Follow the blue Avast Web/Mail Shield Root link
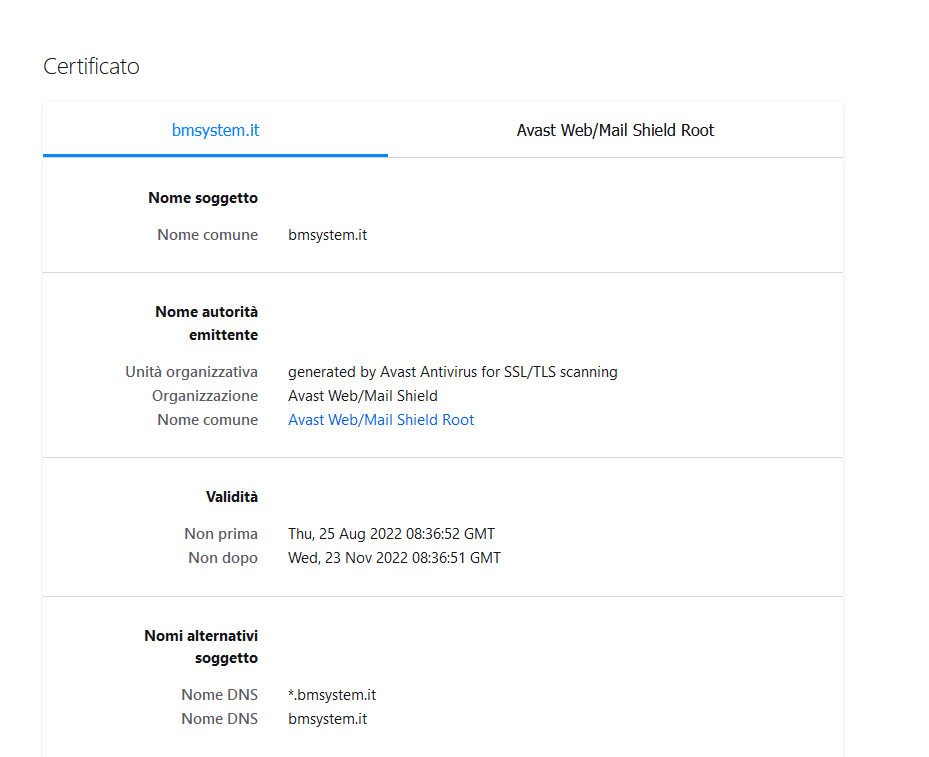This screenshot has height=757, width=929. [x=381, y=420]
